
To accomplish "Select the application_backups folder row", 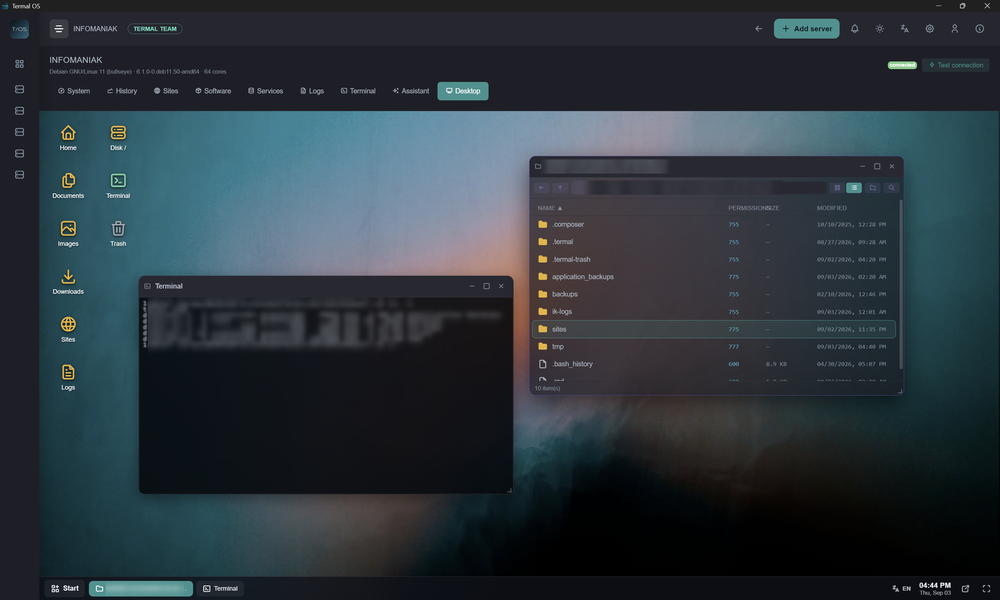I will pos(714,277).
